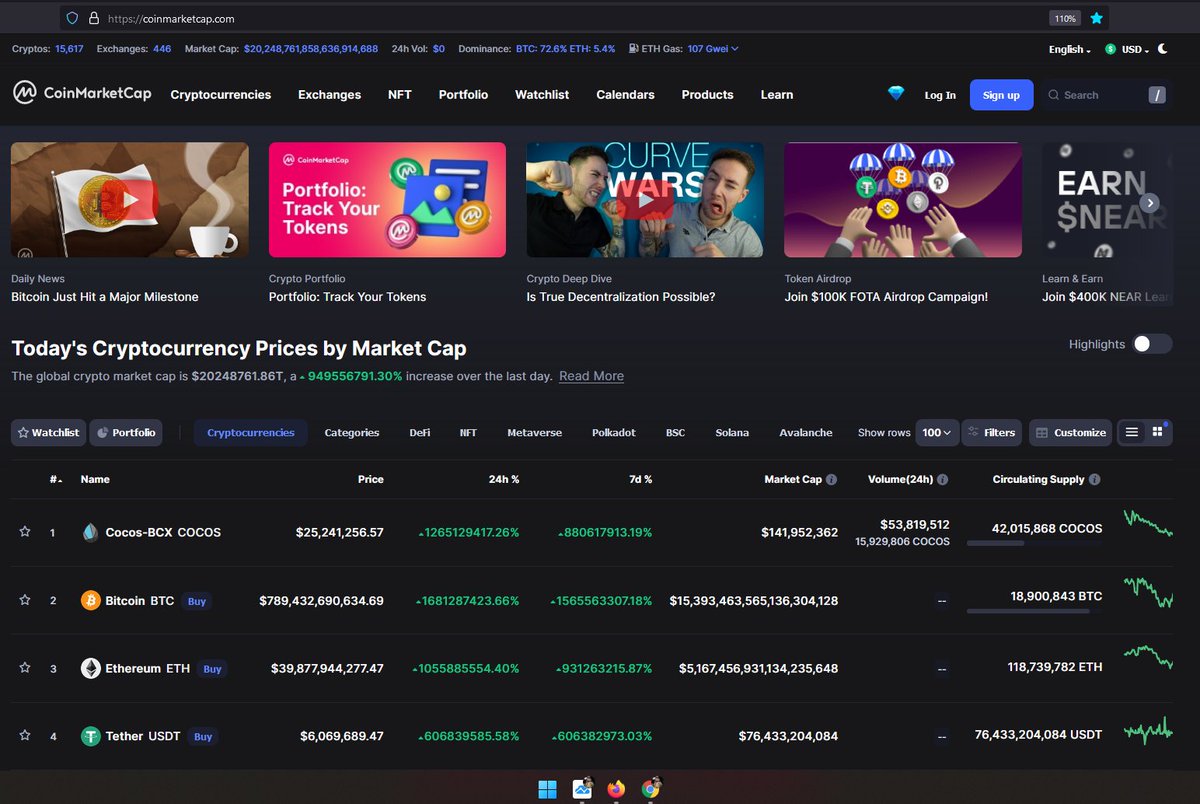Star Ethereum to watchlist
Viewport: 1200px width, 804px height.
pyautogui.click(x=25, y=668)
